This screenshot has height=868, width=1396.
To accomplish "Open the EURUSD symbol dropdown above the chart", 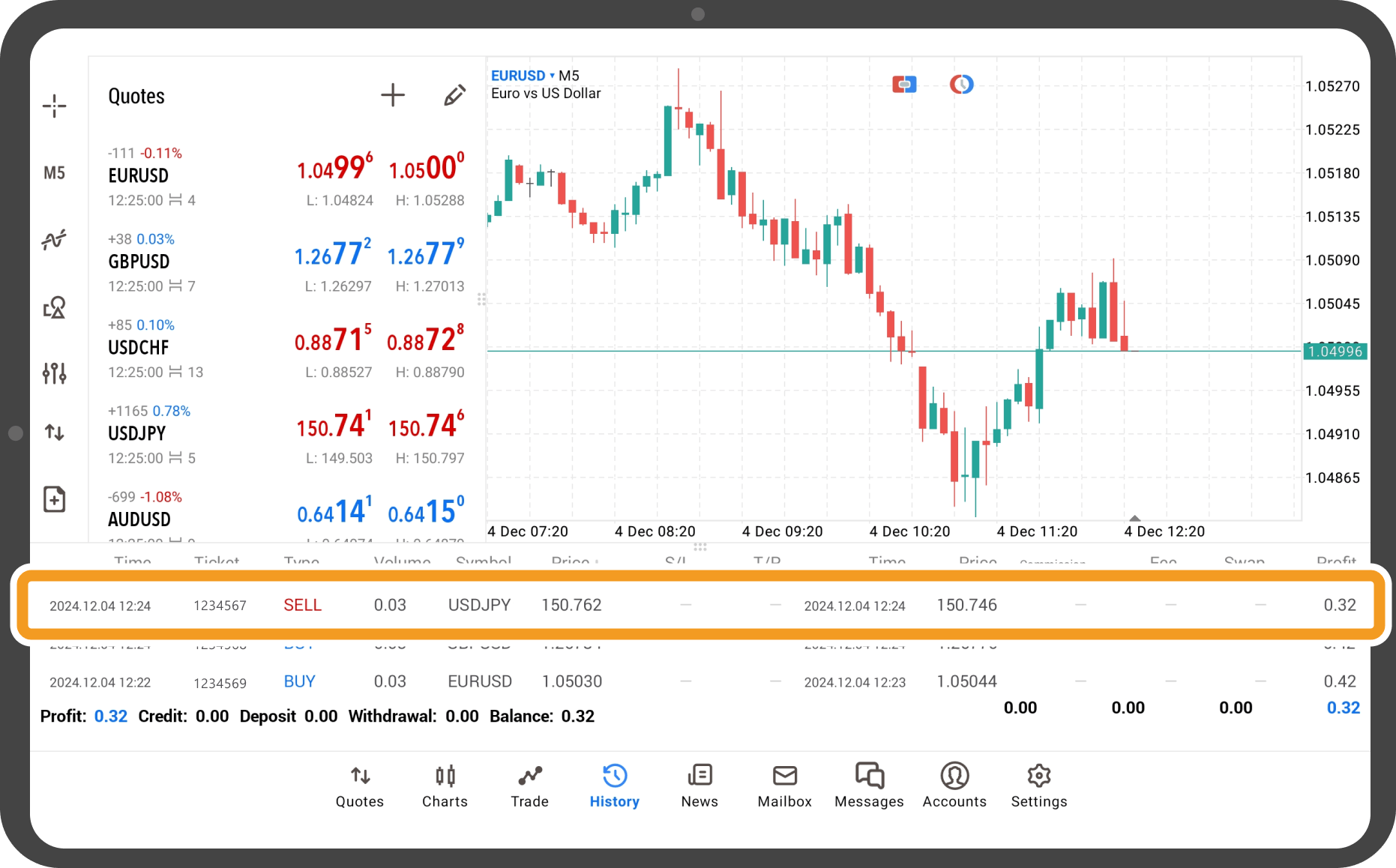I will [521, 75].
